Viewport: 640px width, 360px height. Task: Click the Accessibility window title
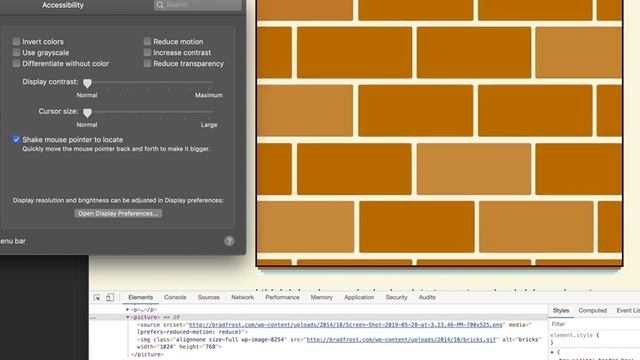click(63, 5)
